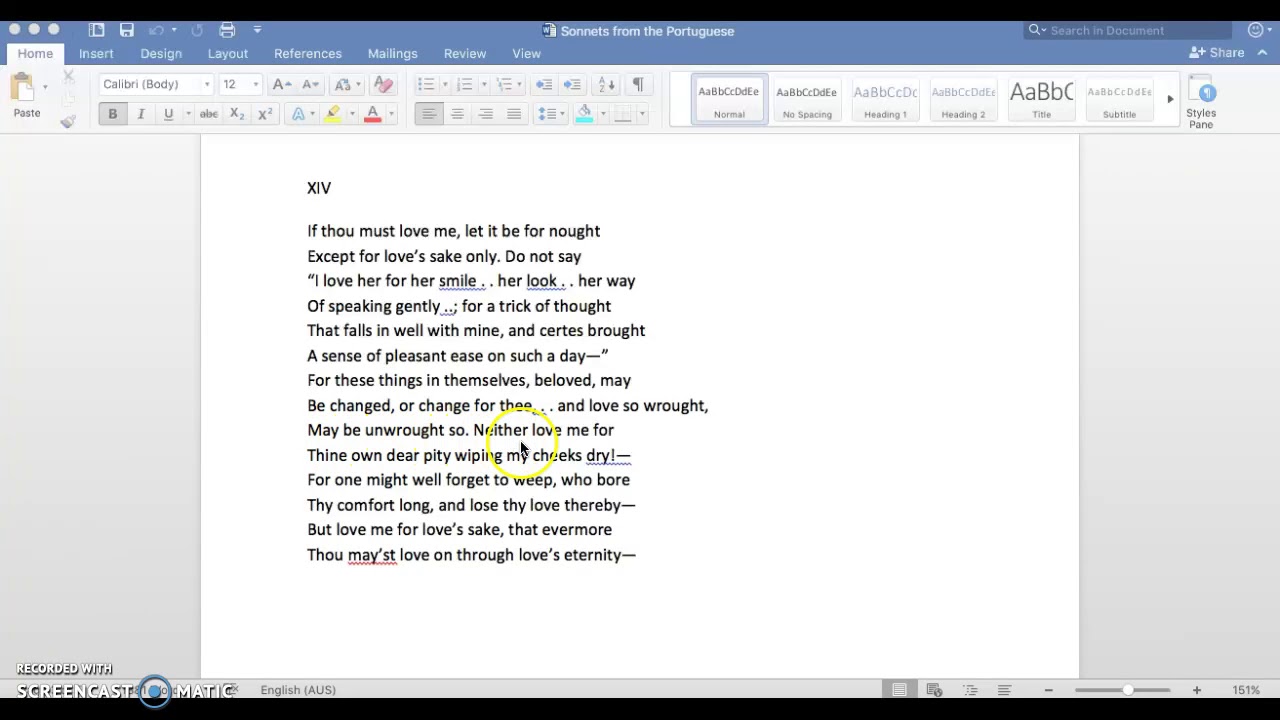Justify the text alignment
This screenshot has height=720, width=1280.
coord(514,114)
